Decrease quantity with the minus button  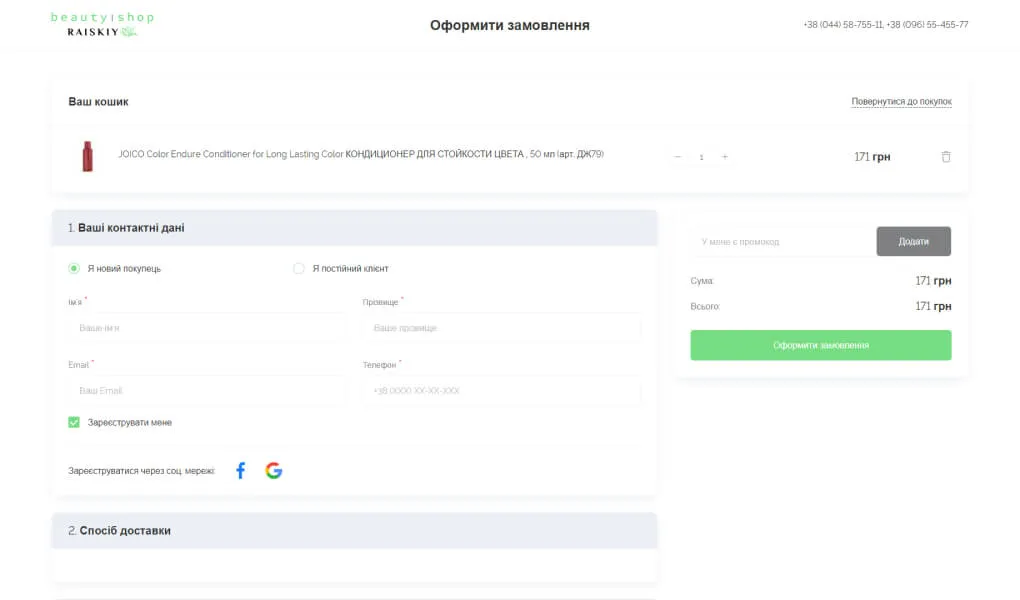[x=677, y=157]
